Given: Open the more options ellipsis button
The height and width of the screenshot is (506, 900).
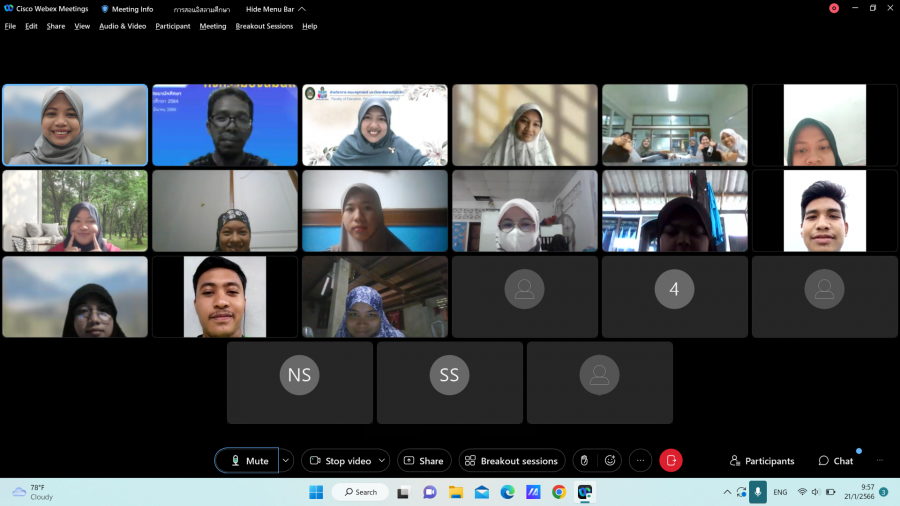Looking at the screenshot, I should (x=640, y=460).
